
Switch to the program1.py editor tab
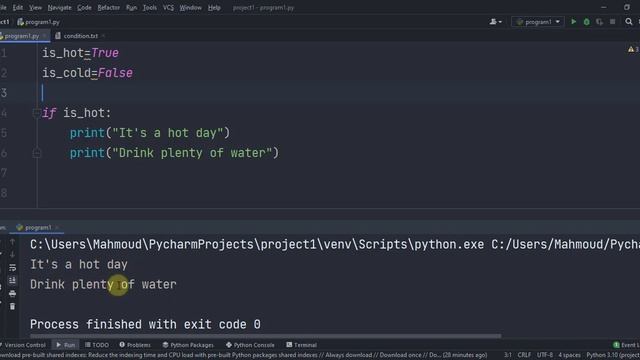21,36
